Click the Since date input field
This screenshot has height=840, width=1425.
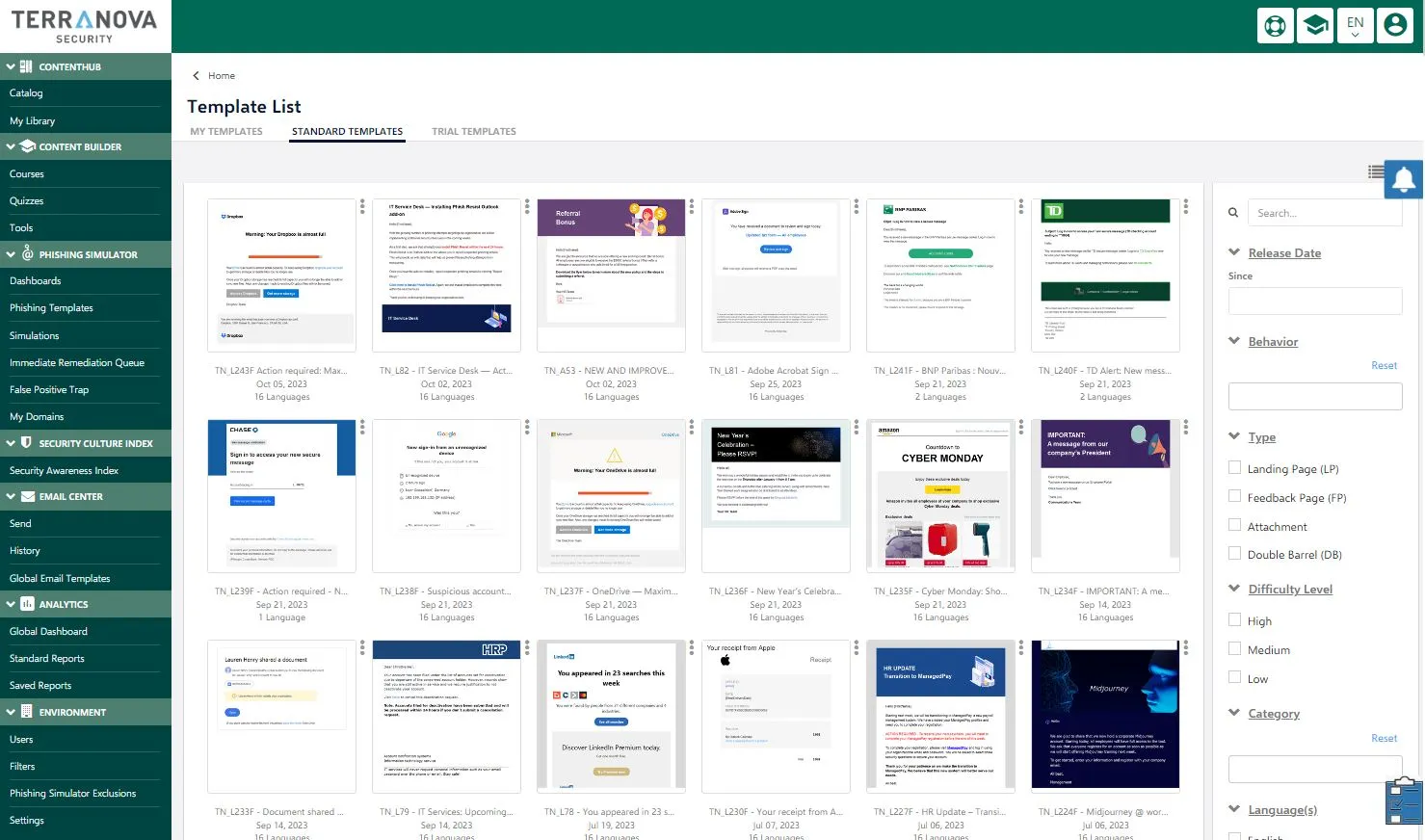click(x=1315, y=301)
